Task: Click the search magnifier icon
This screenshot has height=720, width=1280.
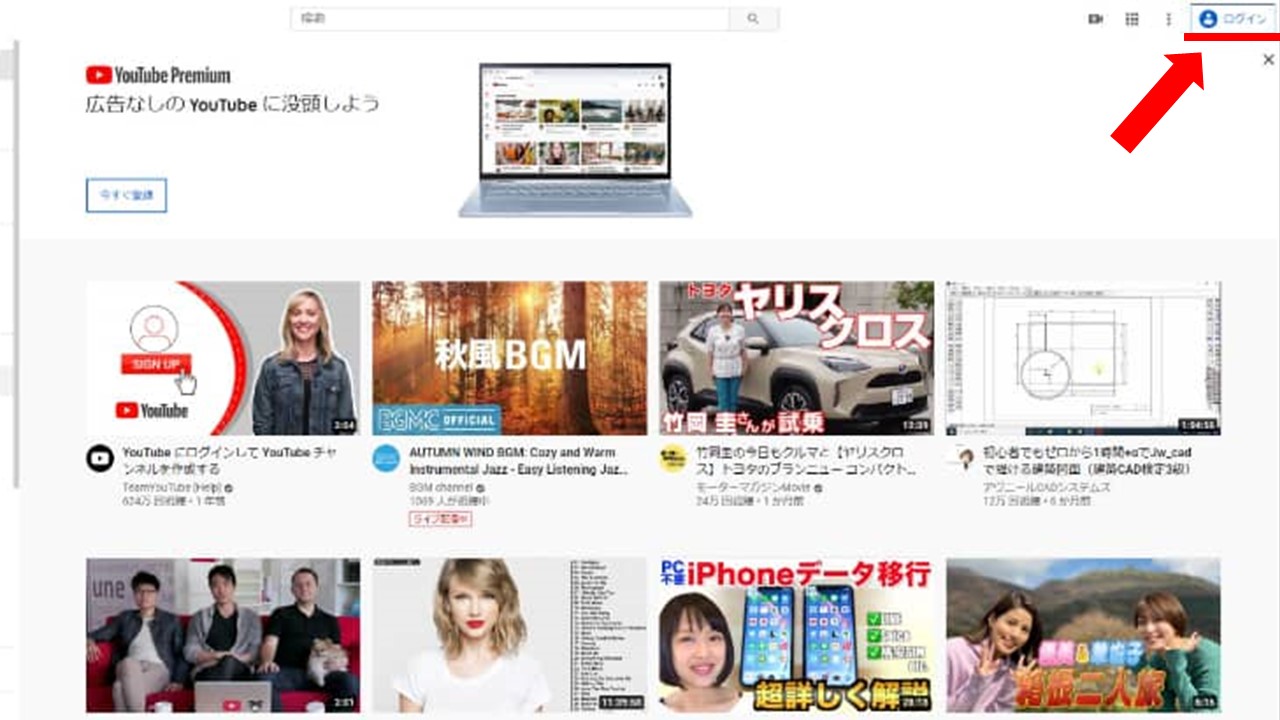Action: click(x=751, y=18)
